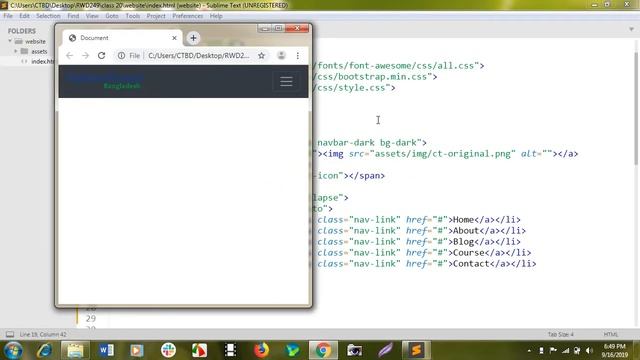Open the Help menu

point(216,16)
